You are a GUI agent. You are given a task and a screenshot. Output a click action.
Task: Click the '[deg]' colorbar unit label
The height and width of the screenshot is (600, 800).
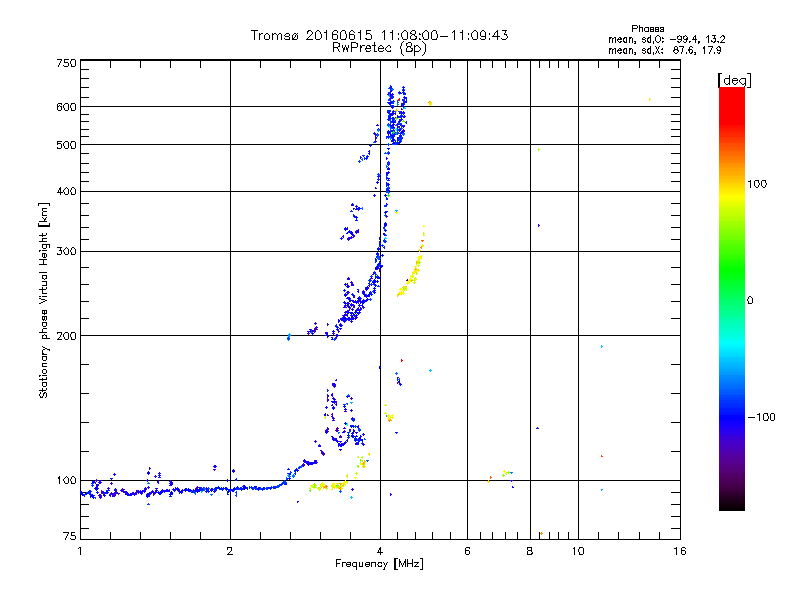(x=734, y=80)
